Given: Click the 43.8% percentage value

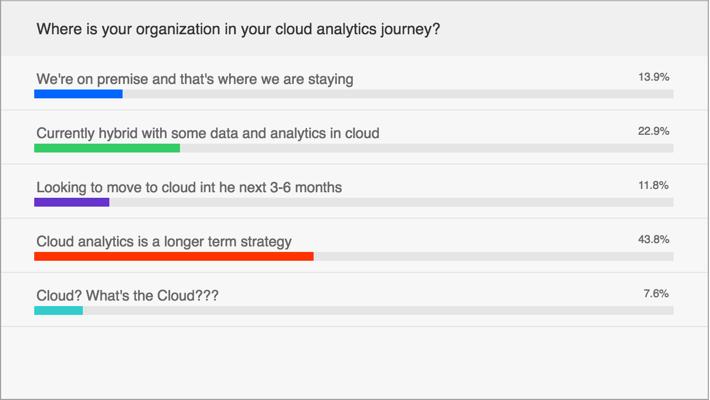Looking at the screenshot, I should [x=653, y=239].
